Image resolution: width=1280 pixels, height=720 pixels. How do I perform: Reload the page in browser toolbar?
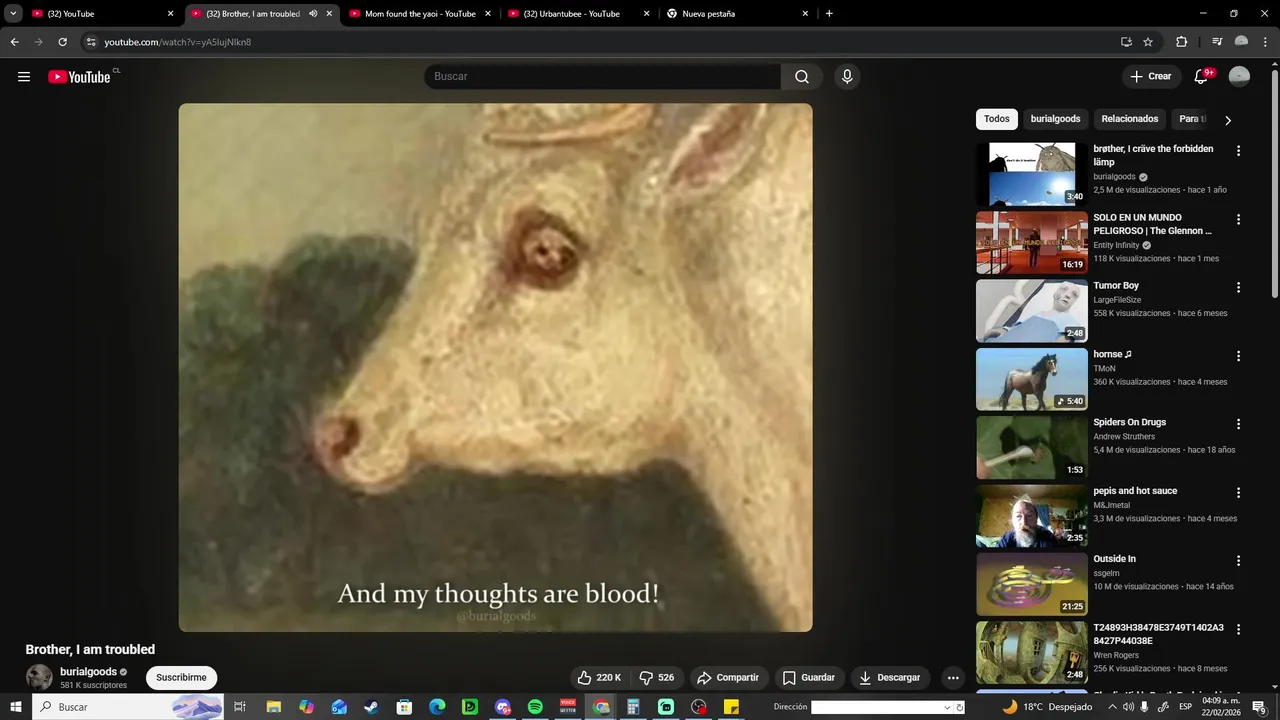[x=62, y=42]
